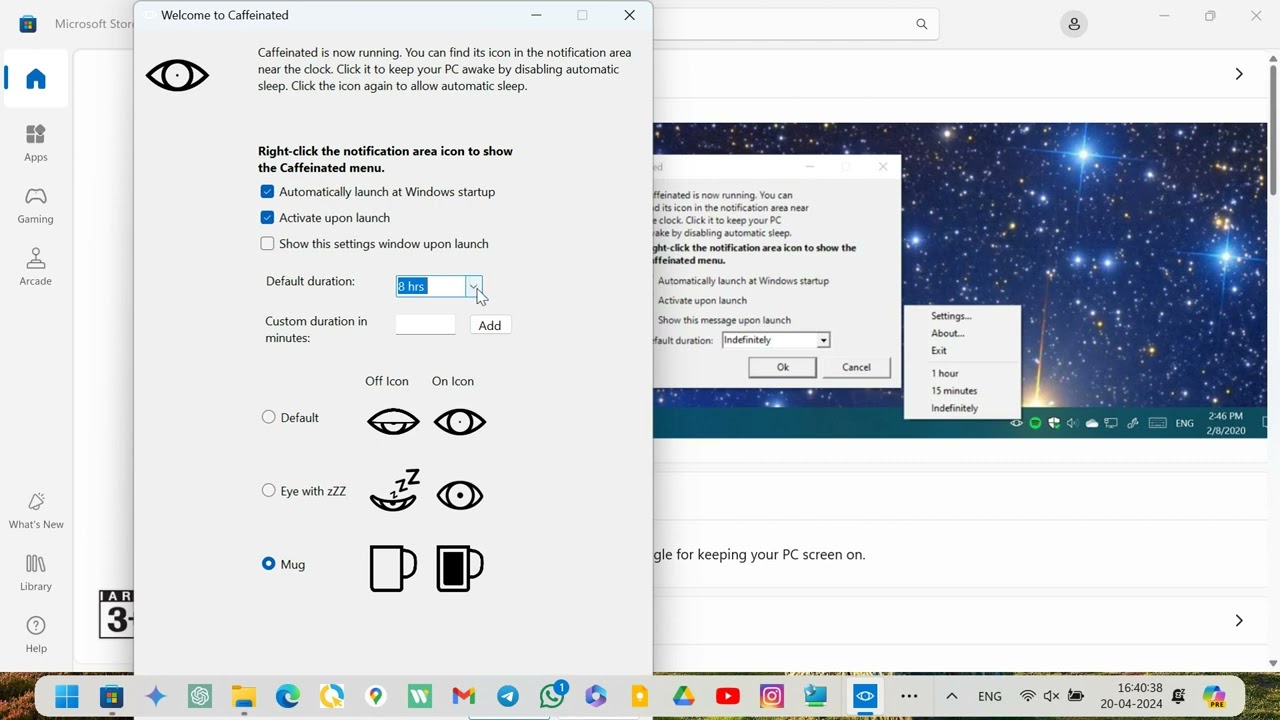Select the Default icon style radio button

(268, 417)
